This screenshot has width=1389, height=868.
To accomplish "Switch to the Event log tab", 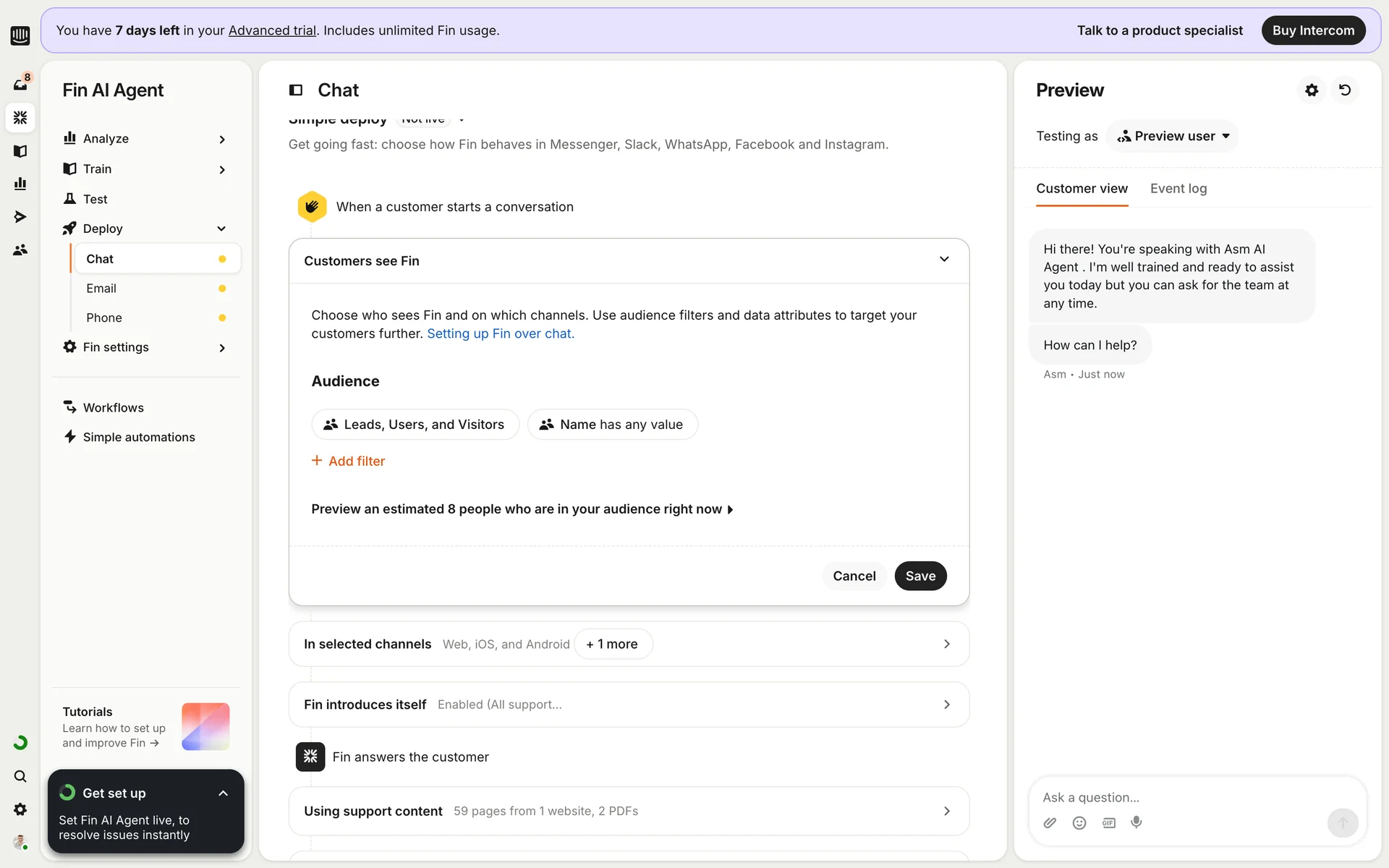I will point(1178,189).
